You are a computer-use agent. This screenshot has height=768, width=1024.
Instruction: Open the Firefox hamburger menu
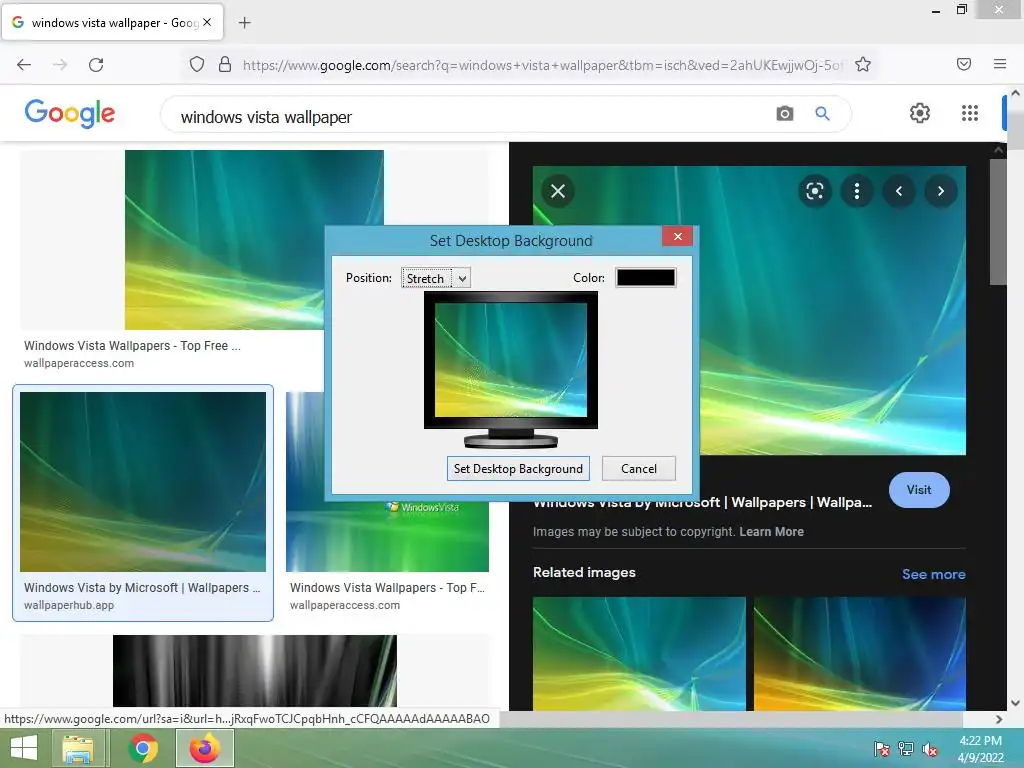tap(1000, 64)
